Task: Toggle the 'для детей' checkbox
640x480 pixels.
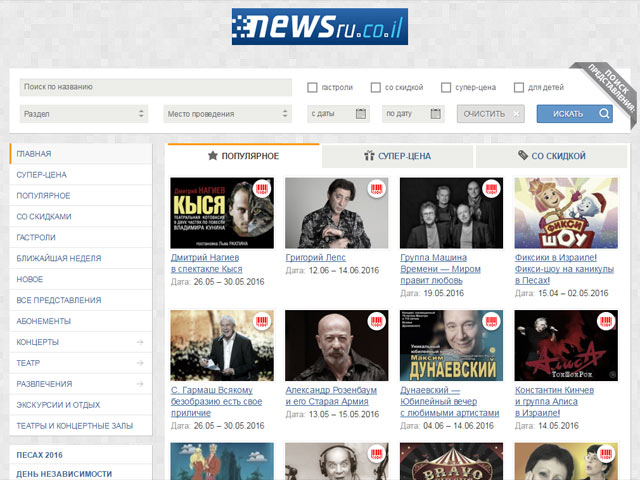Action: (519, 87)
